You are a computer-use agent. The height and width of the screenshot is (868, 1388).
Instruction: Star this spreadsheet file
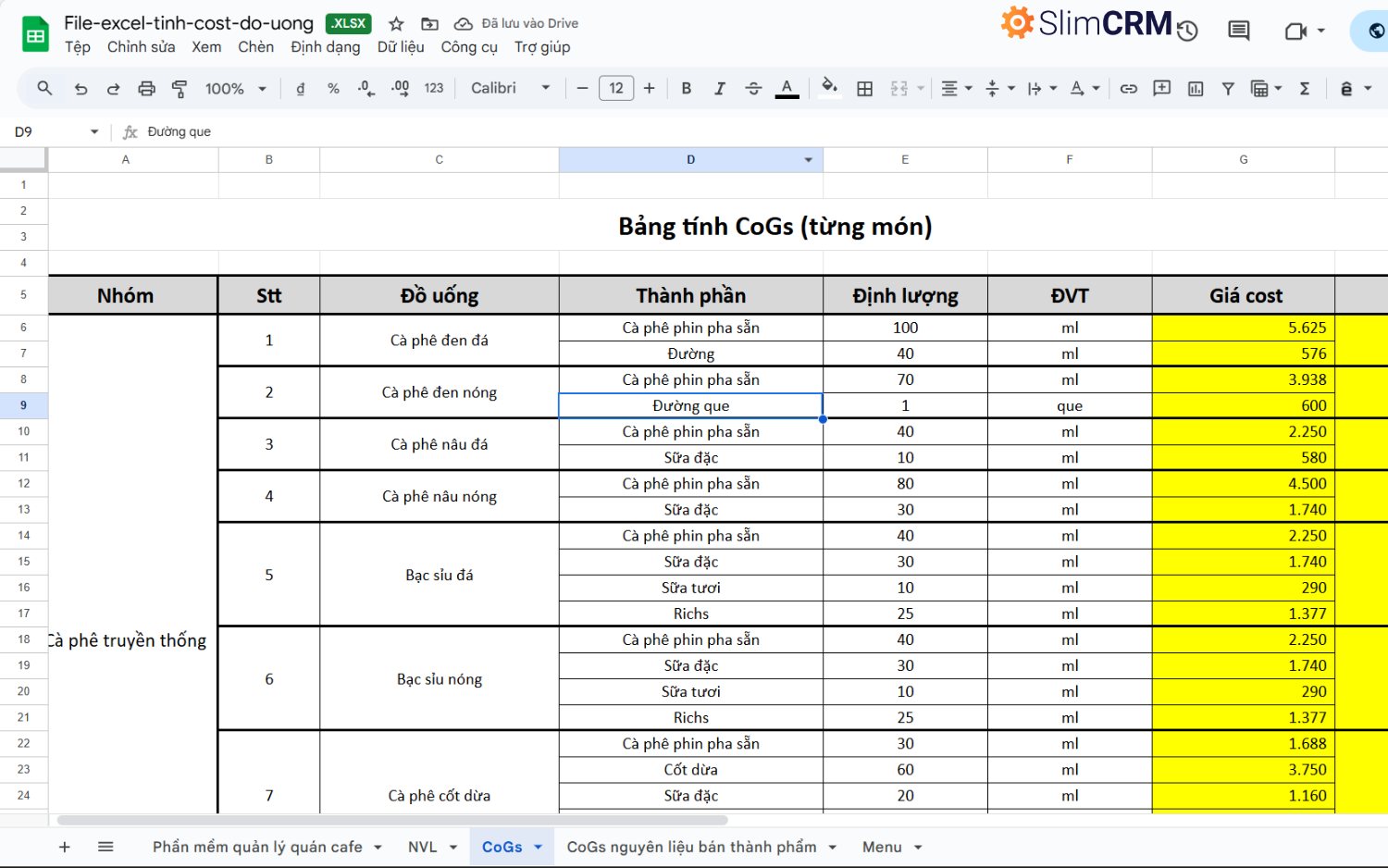(396, 24)
